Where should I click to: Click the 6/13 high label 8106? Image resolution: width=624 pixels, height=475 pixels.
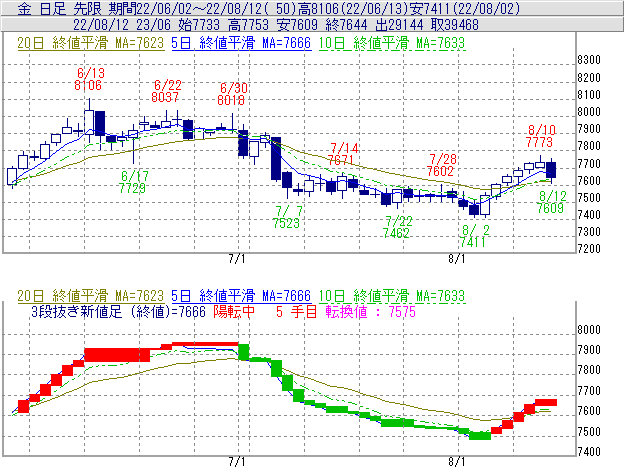point(89,86)
